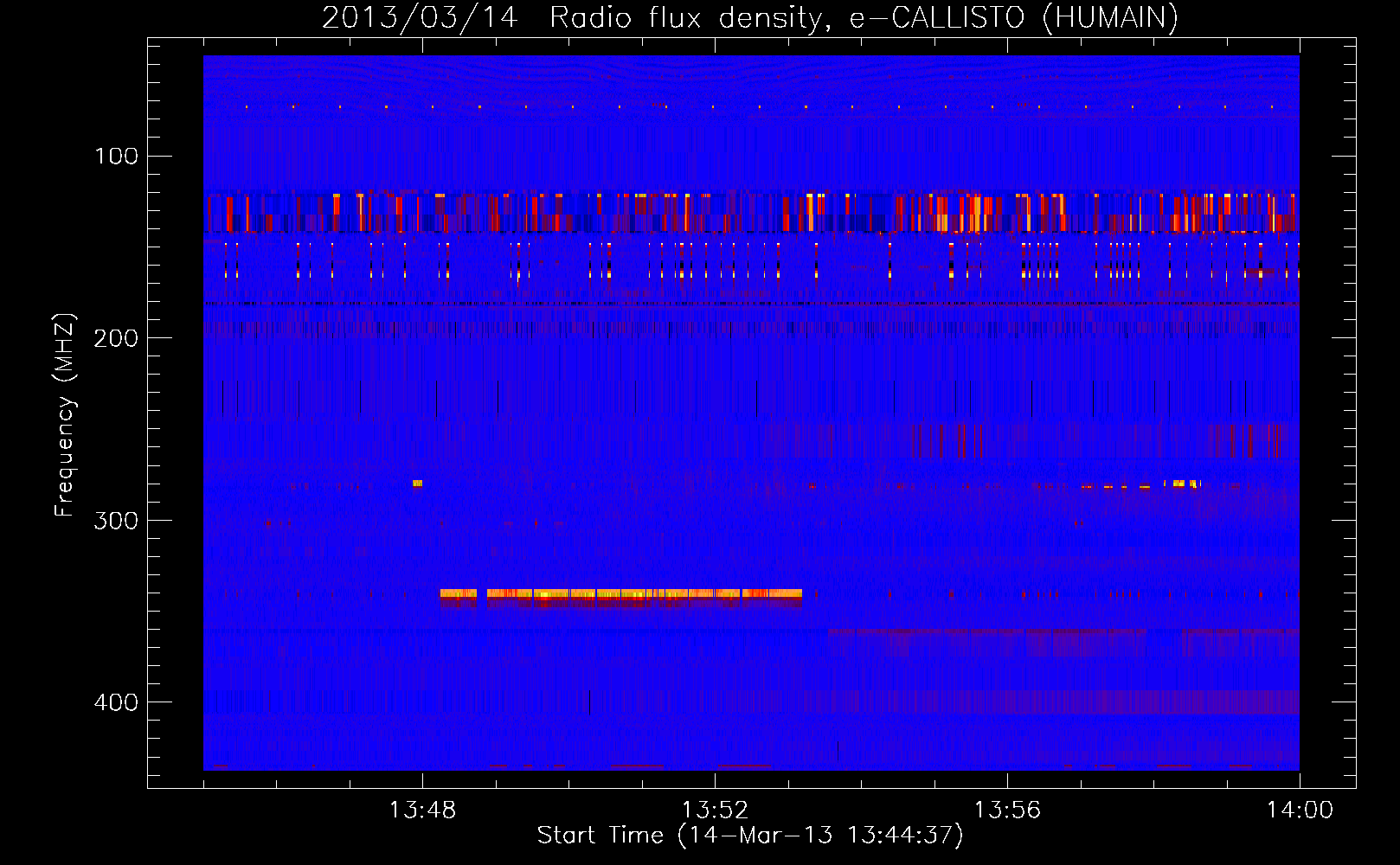
Task: Click the 13:56 time tick label
Action: pos(1007,811)
